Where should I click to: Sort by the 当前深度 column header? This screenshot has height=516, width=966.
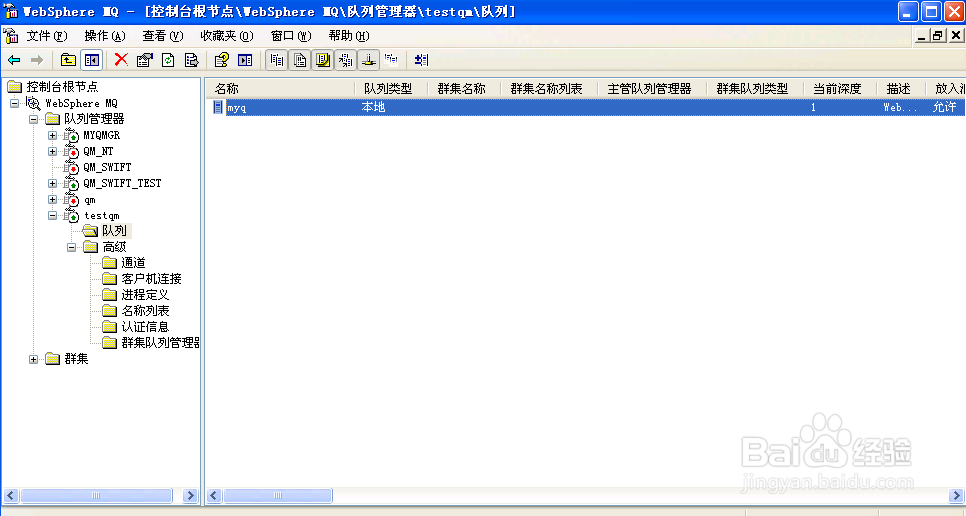(840, 89)
